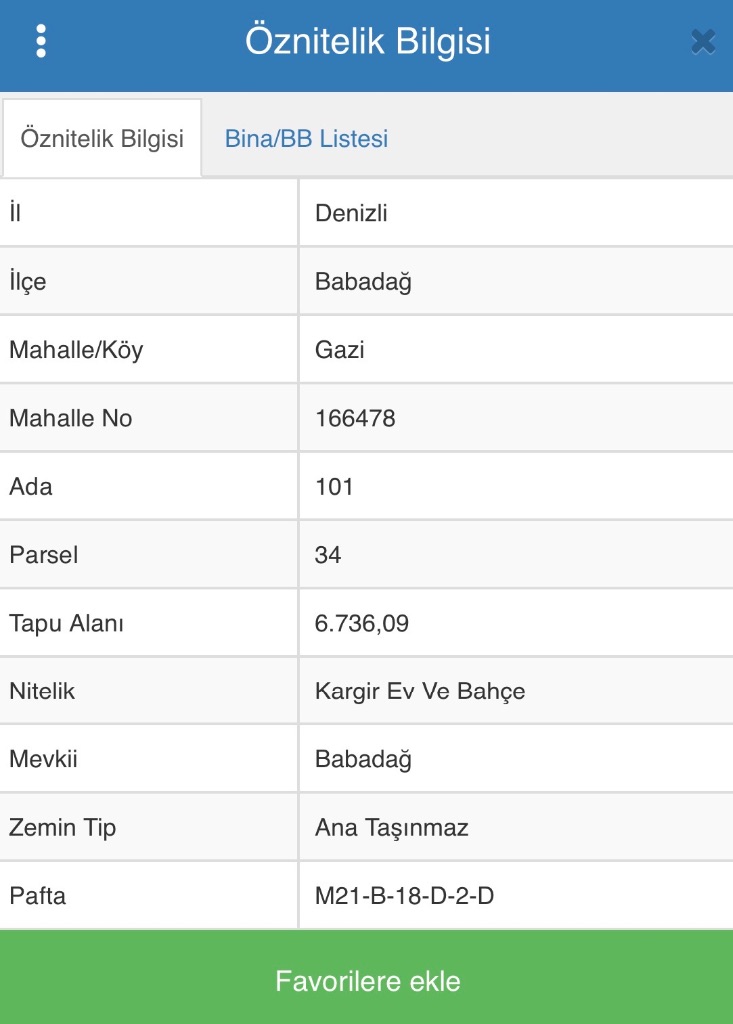The image size is (733, 1024).
Task: Select the Öznitelik Bilgisi tab
Action: pyautogui.click(x=102, y=139)
